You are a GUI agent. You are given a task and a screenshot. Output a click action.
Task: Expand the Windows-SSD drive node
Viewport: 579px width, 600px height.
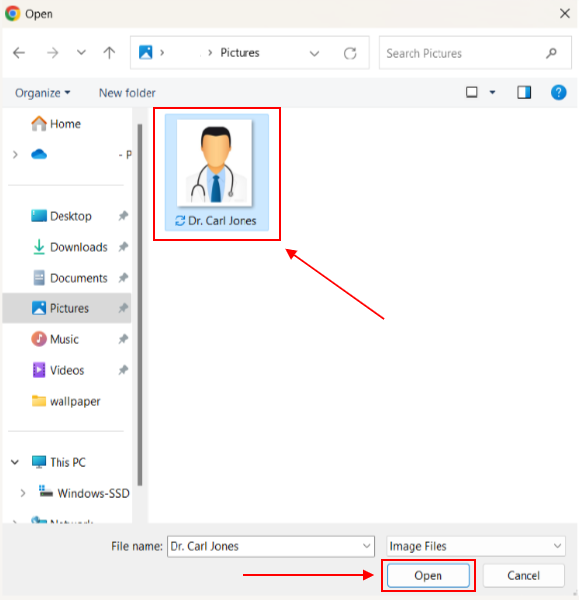pyautogui.click(x=23, y=493)
